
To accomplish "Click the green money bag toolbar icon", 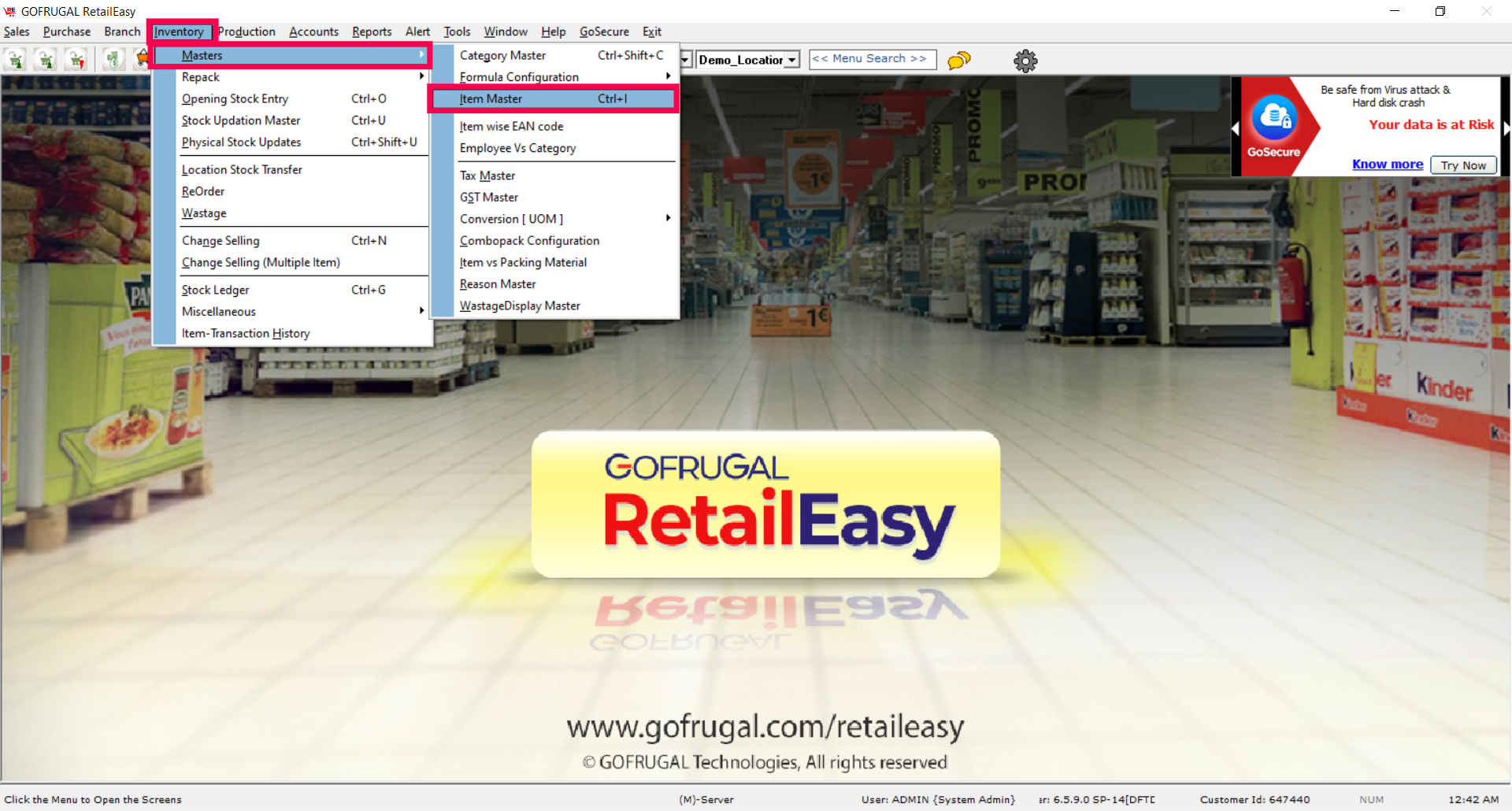I will (113, 60).
